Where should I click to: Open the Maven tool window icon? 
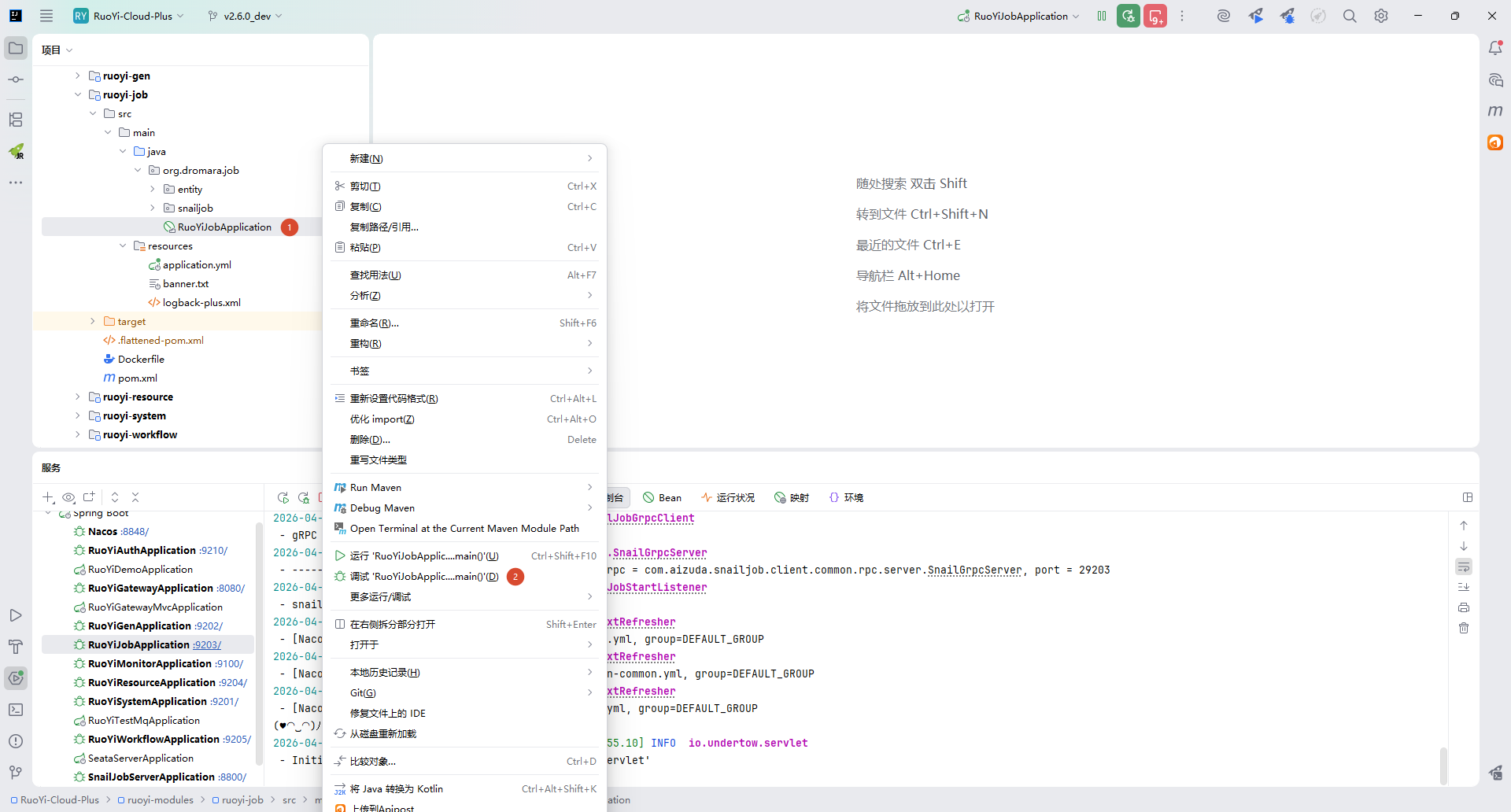point(1495,111)
